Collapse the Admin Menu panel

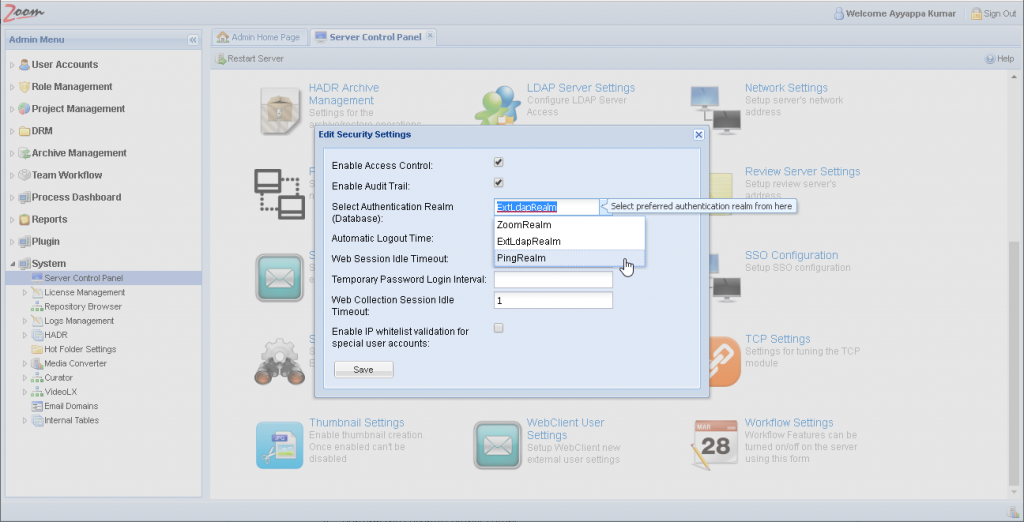click(193, 40)
